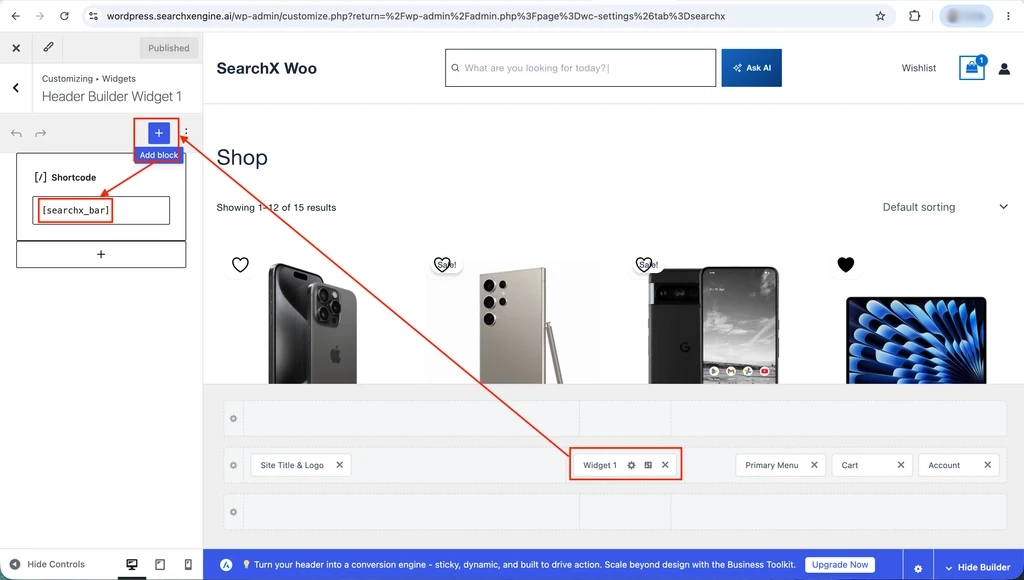Select the Widget 1 builder item
The image size is (1024, 580).
pos(600,465)
